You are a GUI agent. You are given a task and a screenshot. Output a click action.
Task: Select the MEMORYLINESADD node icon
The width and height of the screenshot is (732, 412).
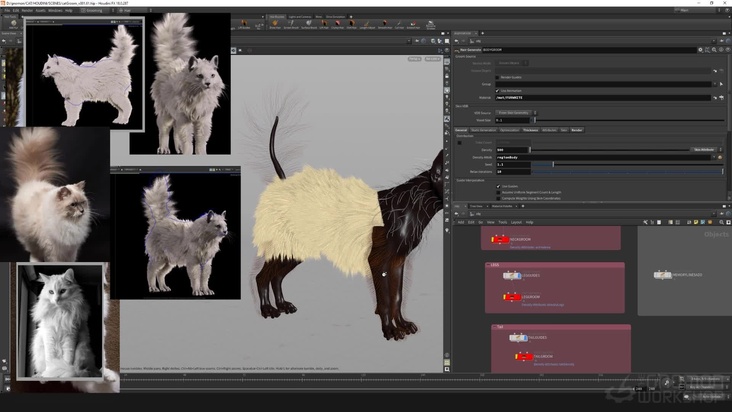(x=663, y=274)
